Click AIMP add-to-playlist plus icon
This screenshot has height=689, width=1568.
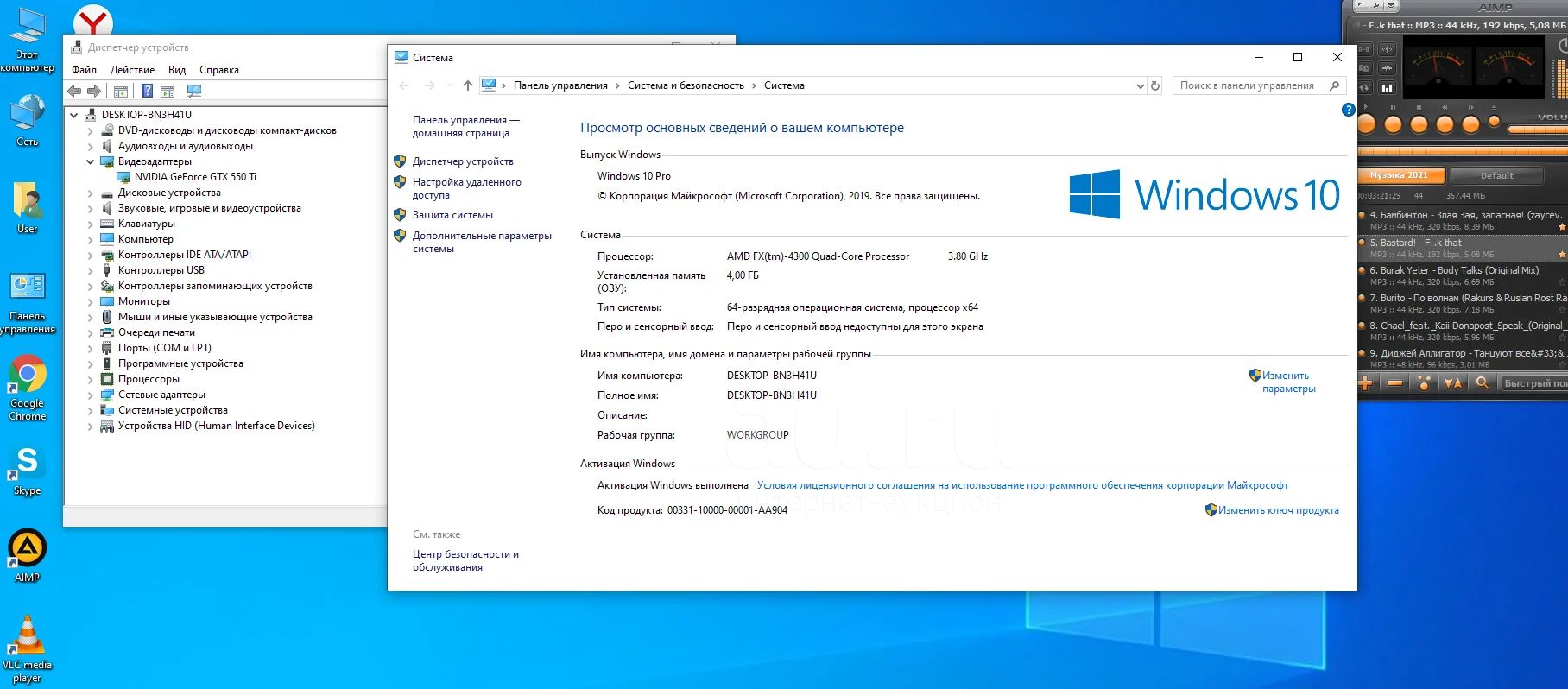click(1365, 383)
